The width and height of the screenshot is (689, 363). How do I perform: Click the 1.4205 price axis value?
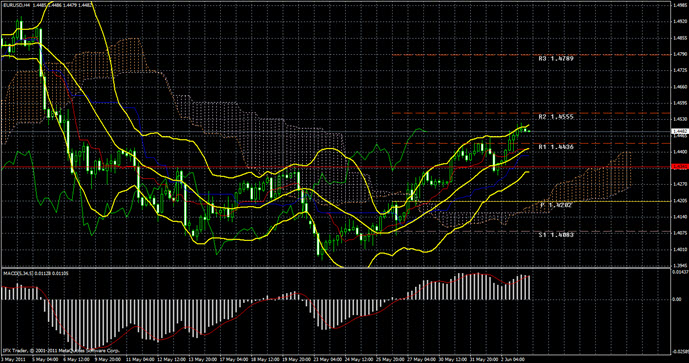tap(679, 200)
